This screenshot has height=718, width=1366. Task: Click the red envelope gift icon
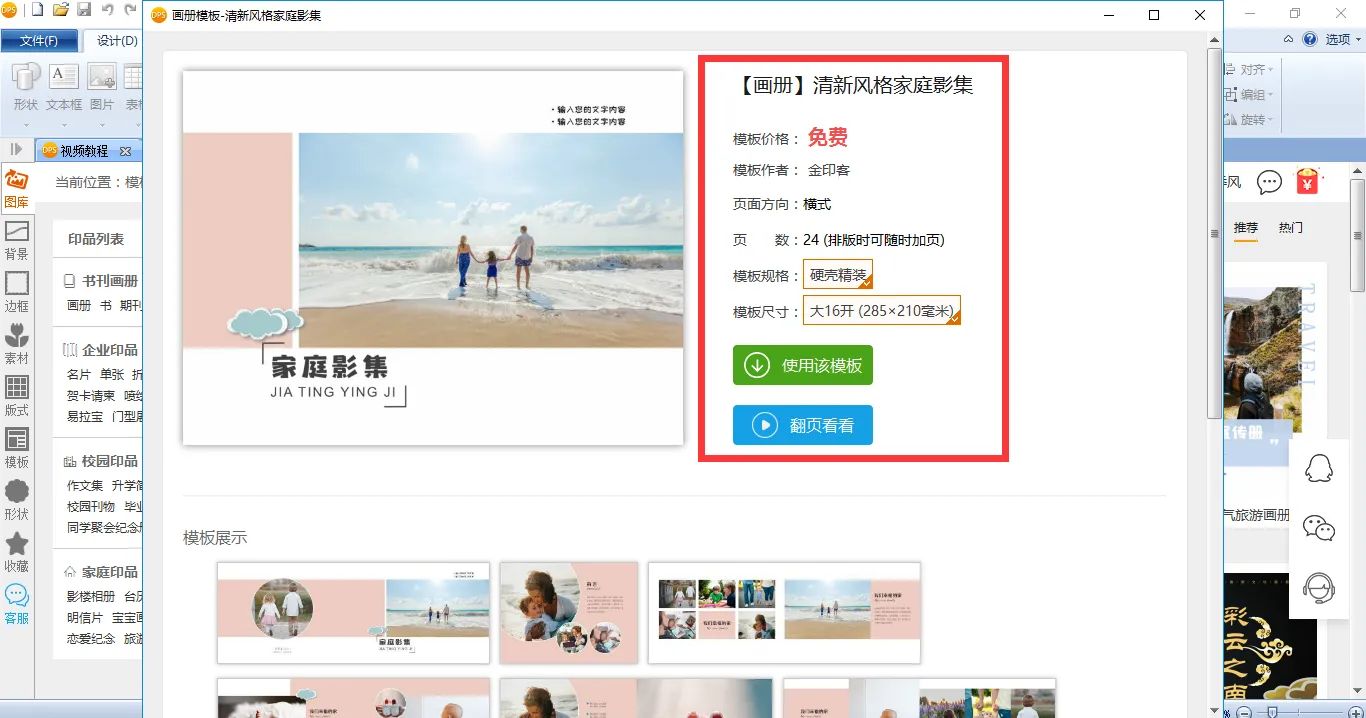click(1307, 182)
